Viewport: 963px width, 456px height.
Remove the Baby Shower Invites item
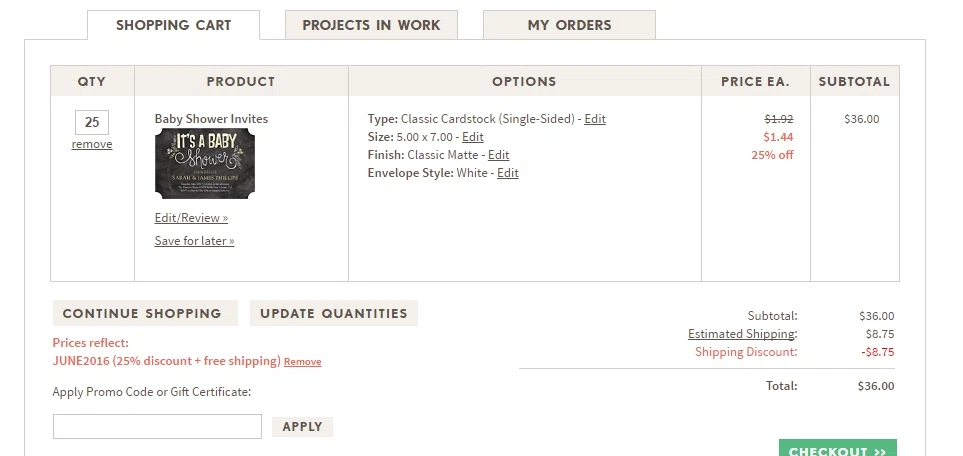(92, 144)
